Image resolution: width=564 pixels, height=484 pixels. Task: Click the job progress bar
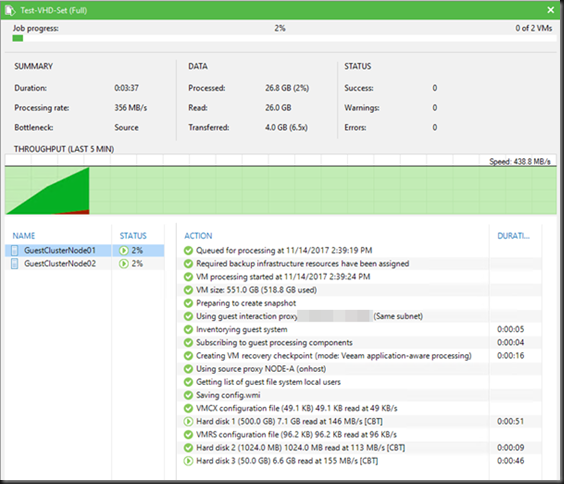tap(284, 38)
